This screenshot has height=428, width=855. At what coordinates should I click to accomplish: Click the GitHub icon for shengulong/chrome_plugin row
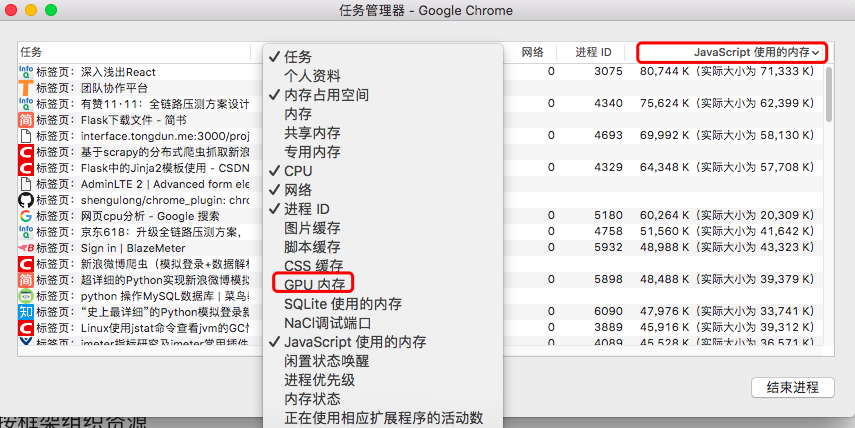click(x=26, y=200)
